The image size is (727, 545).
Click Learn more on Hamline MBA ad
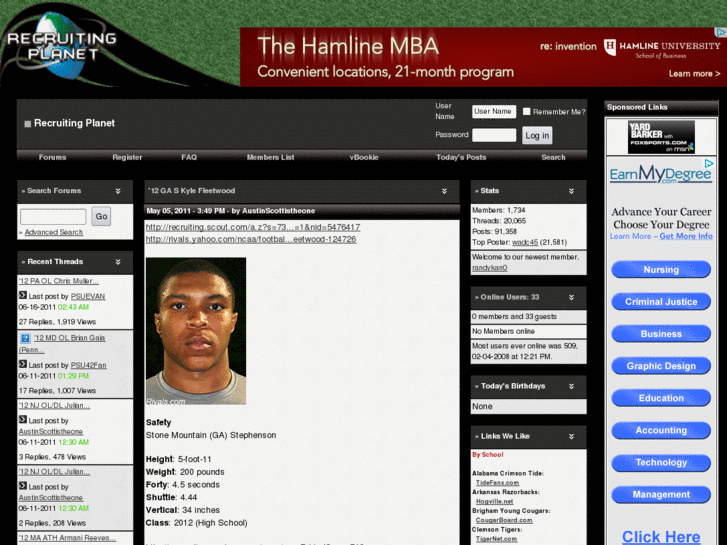click(x=694, y=74)
